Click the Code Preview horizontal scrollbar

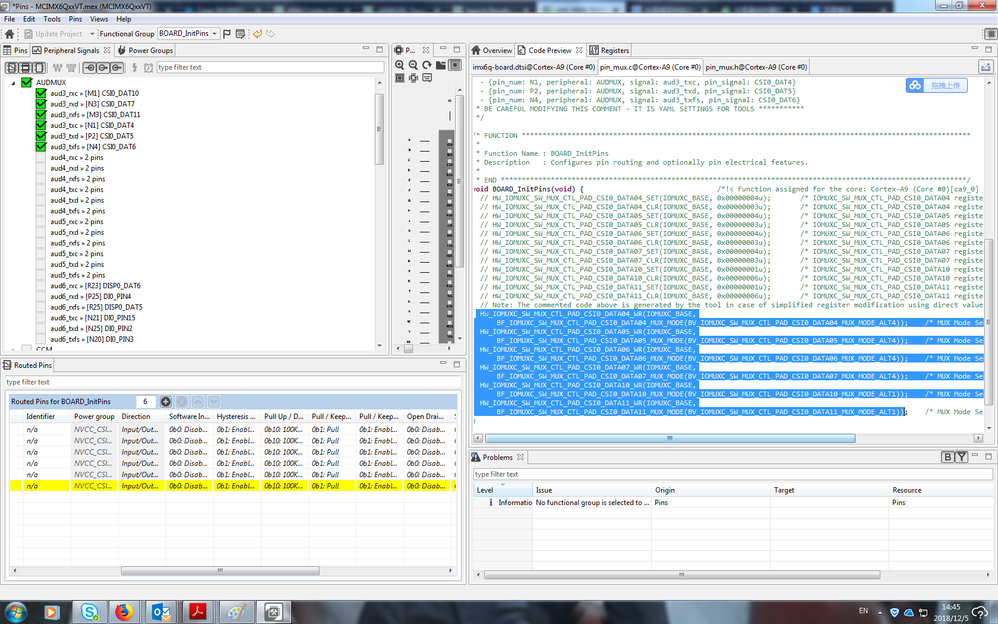coord(670,438)
